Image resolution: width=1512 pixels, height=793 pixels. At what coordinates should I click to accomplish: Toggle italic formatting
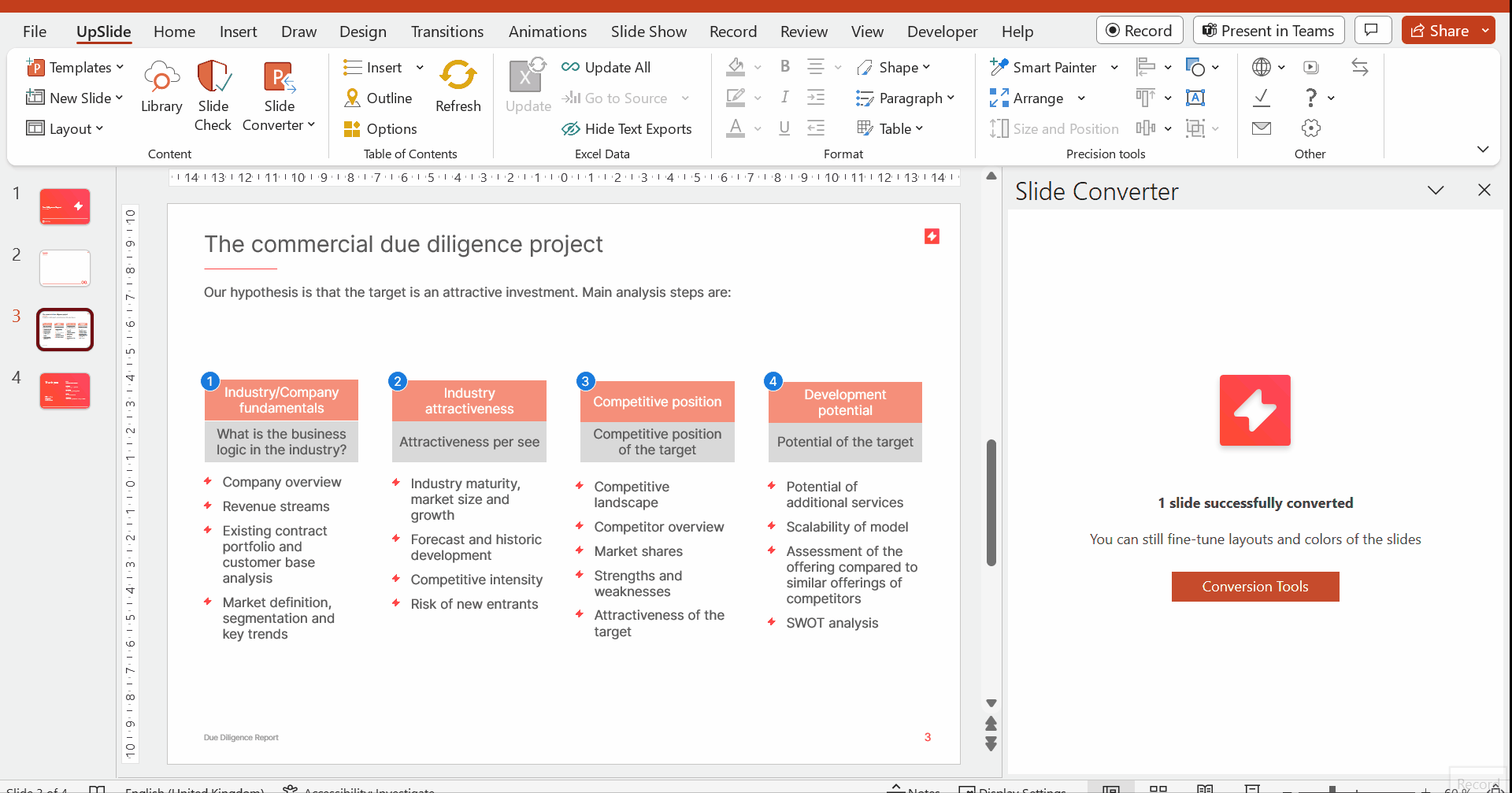coord(784,98)
